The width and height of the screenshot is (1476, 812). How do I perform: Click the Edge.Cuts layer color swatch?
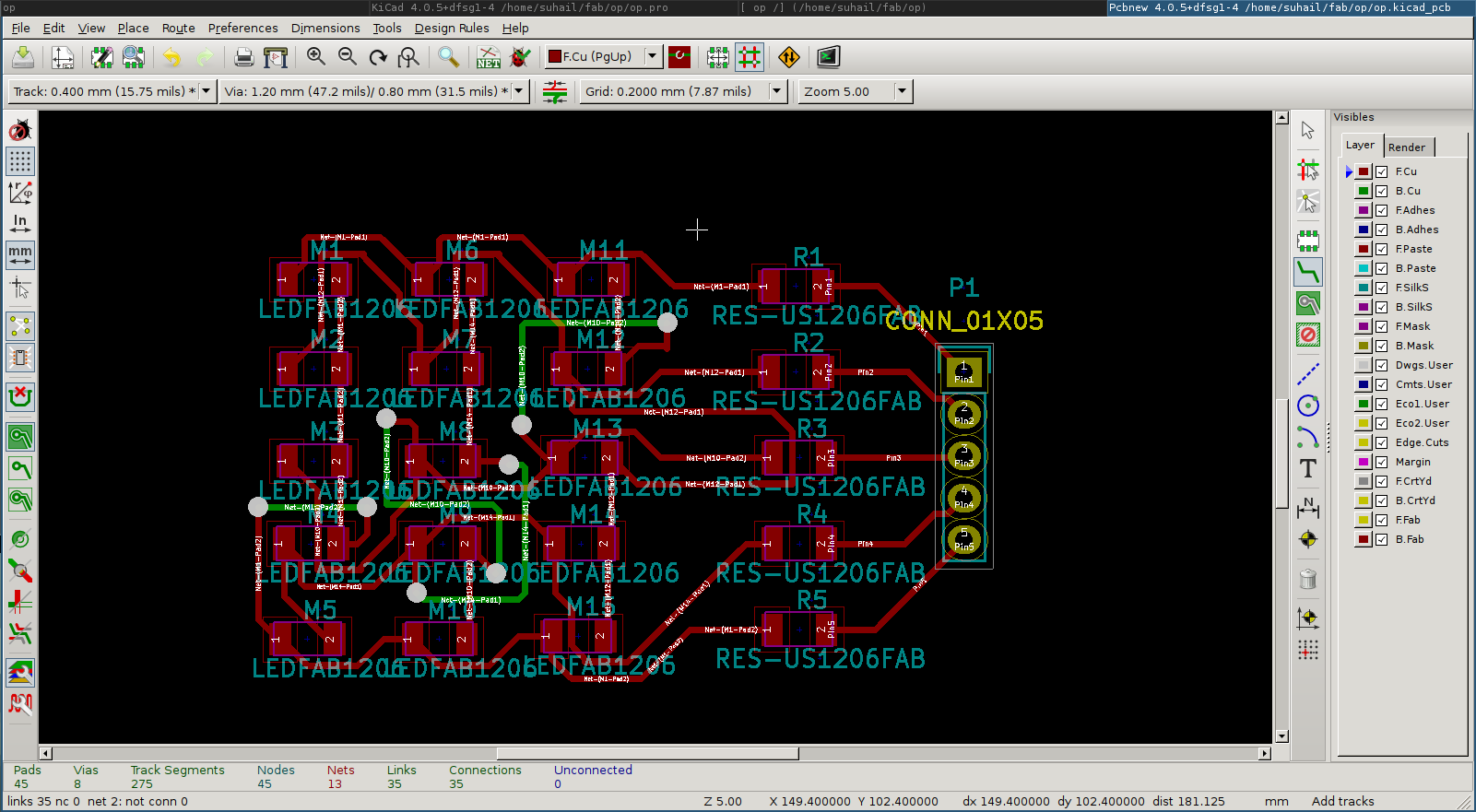pyautogui.click(x=1363, y=442)
